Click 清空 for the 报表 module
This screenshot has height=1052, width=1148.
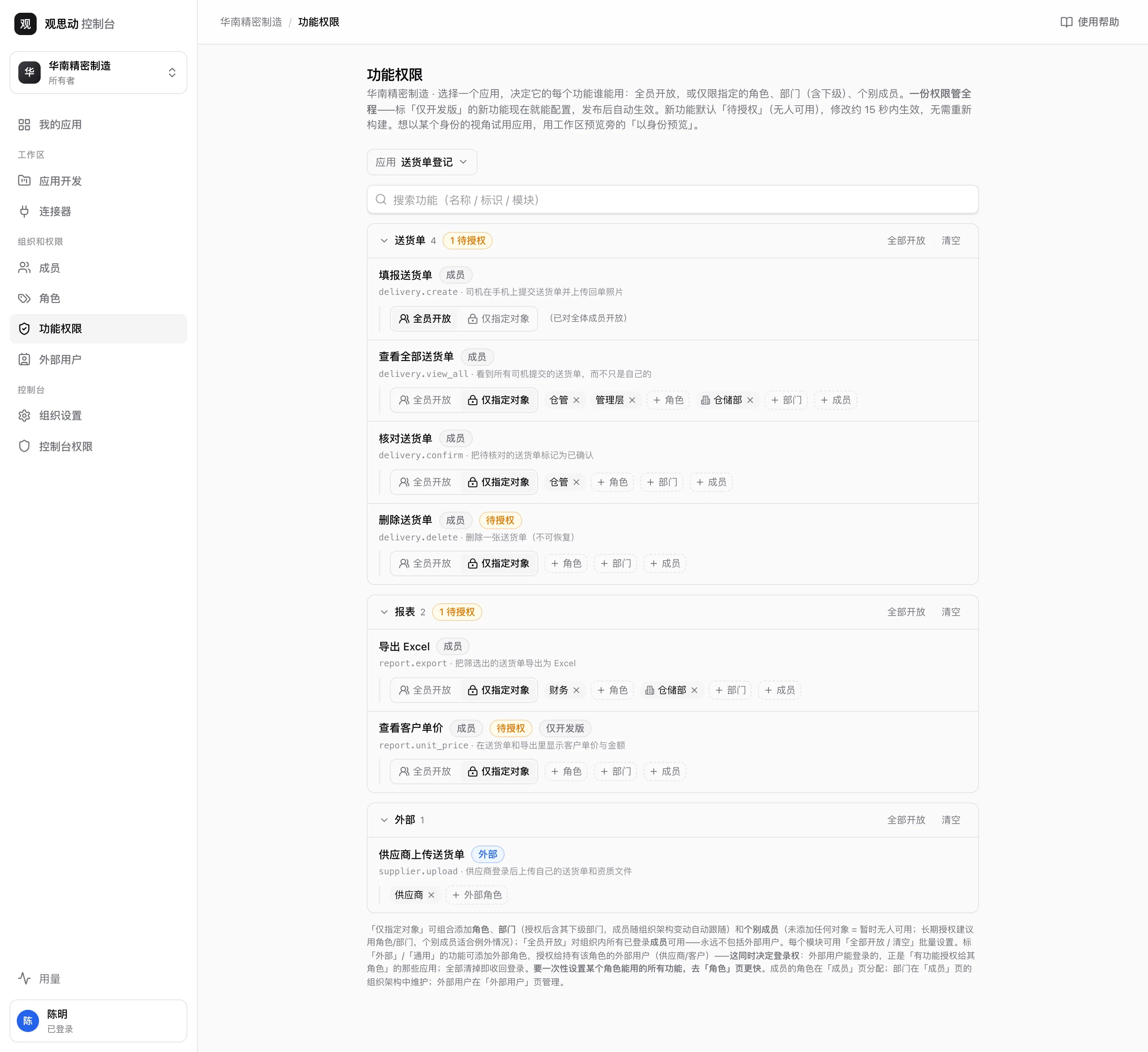pyautogui.click(x=950, y=612)
